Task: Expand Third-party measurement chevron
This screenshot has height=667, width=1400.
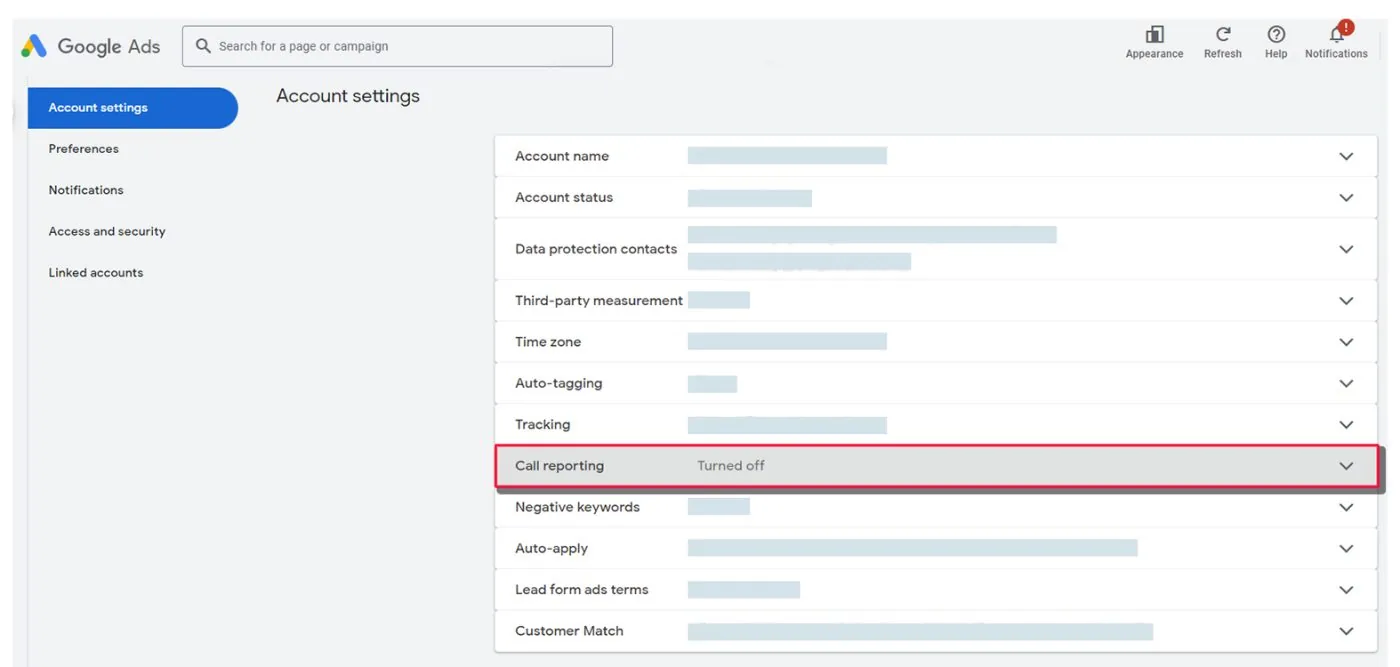Action: (x=1346, y=301)
